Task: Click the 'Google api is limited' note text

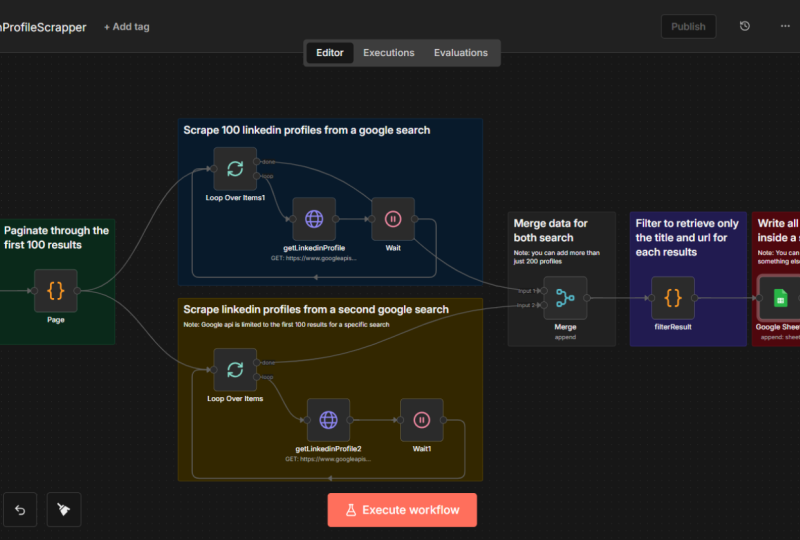Action: 286,325
